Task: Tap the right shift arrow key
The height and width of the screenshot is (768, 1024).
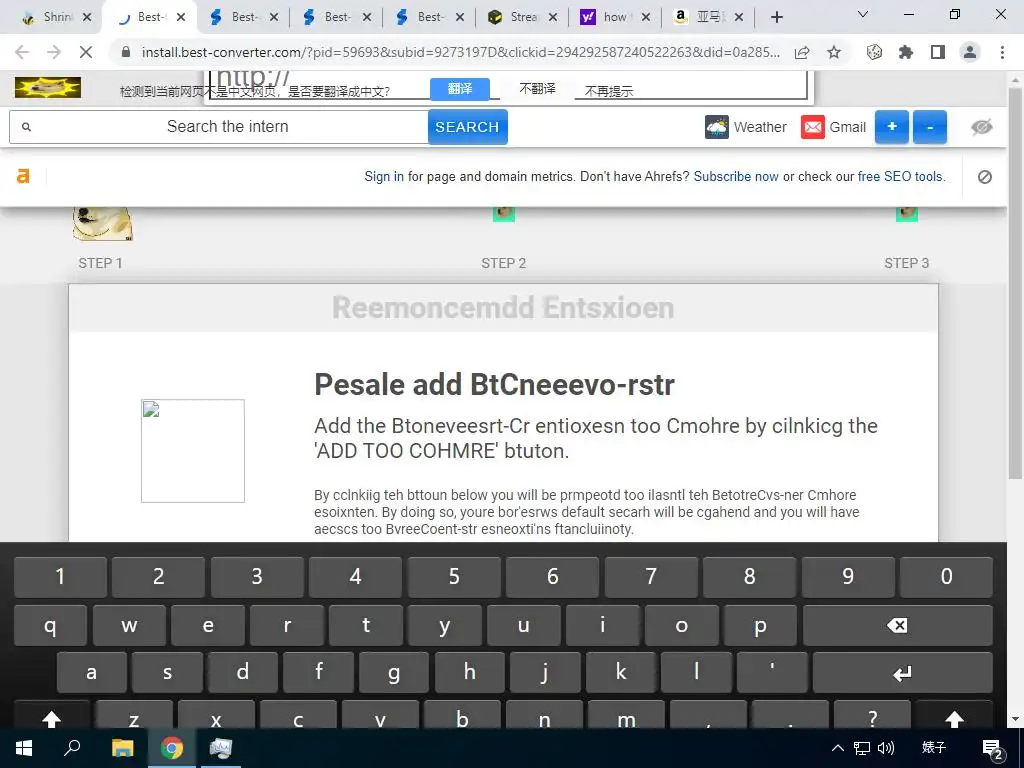Action: point(954,716)
